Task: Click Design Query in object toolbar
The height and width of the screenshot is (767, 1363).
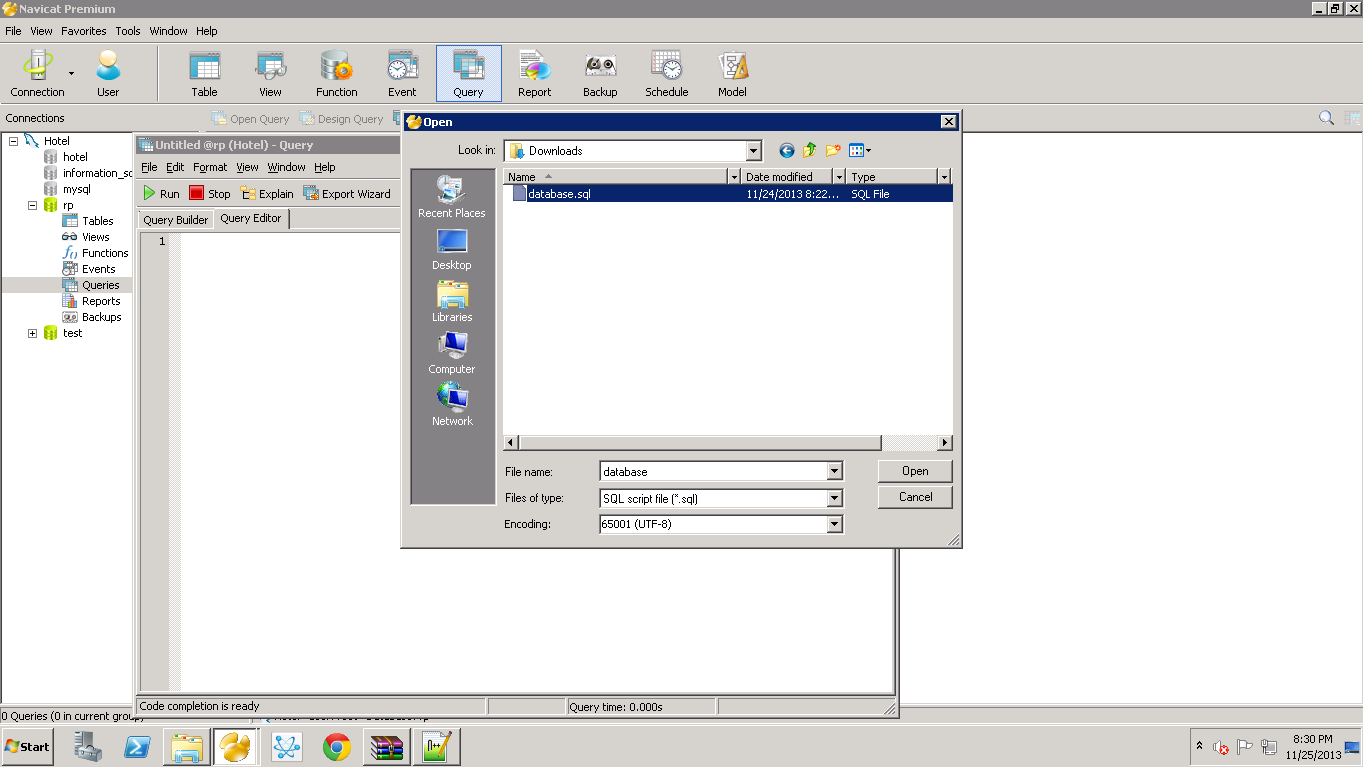Action: tap(341, 119)
